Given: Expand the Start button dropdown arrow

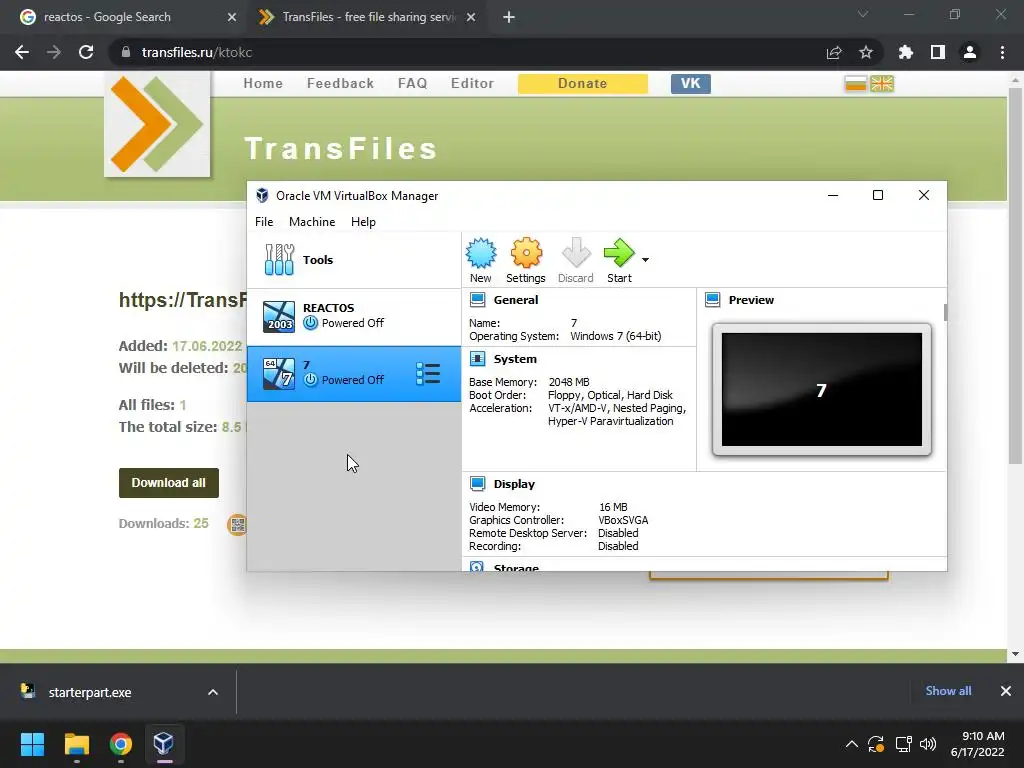Looking at the screenshot, I should [645, 260].
